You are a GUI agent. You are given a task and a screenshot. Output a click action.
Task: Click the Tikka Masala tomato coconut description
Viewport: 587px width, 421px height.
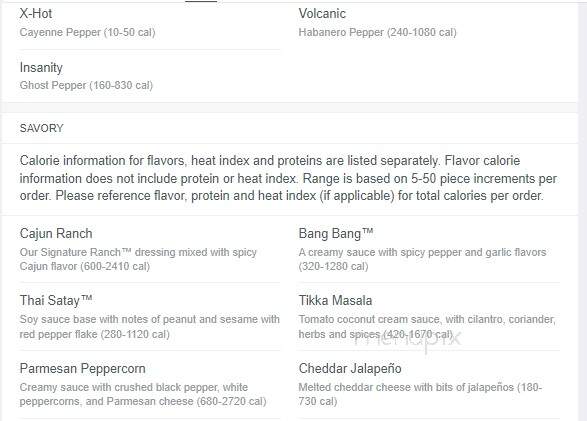427,326
